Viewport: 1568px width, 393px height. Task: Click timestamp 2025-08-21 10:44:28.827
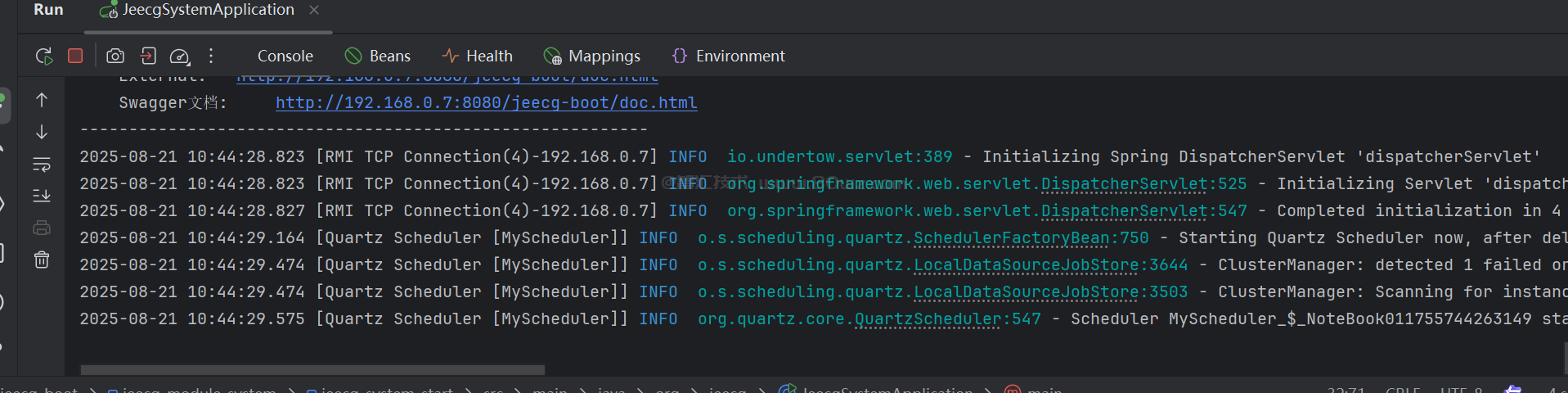coord(191,210)
